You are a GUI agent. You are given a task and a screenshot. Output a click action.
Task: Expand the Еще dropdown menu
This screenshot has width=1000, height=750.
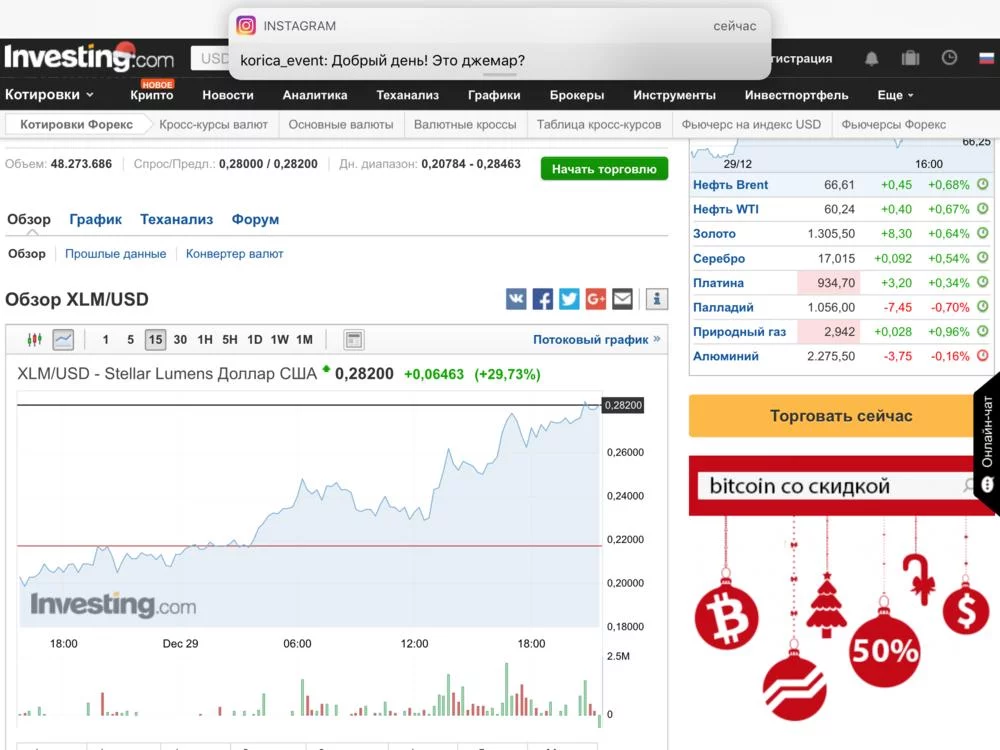click(x=895, y=95)
